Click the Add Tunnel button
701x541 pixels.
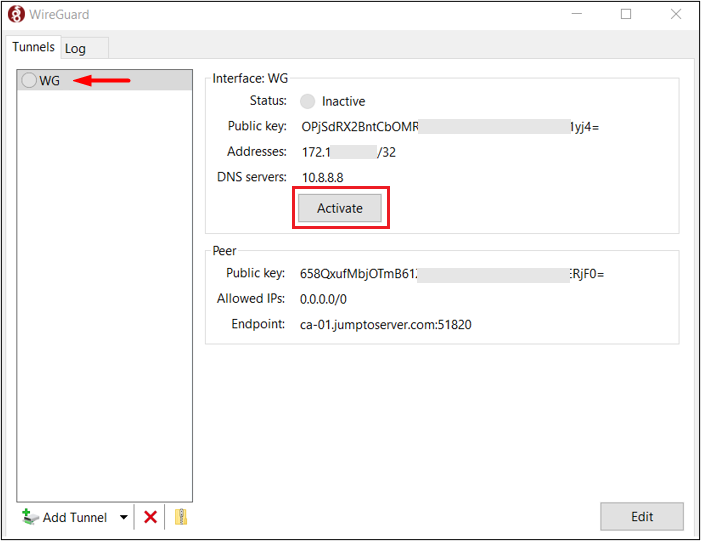[64, 517]
